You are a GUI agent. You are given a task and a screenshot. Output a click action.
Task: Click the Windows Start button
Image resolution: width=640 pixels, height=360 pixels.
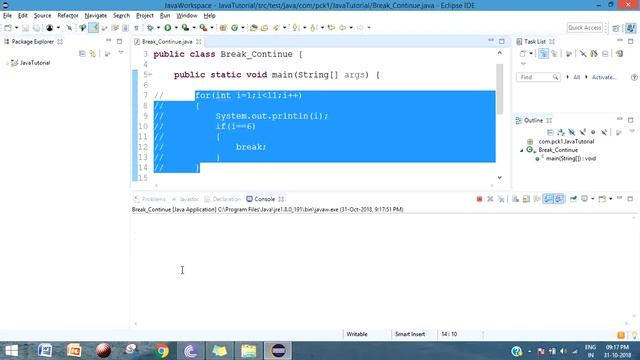[11, 351]
